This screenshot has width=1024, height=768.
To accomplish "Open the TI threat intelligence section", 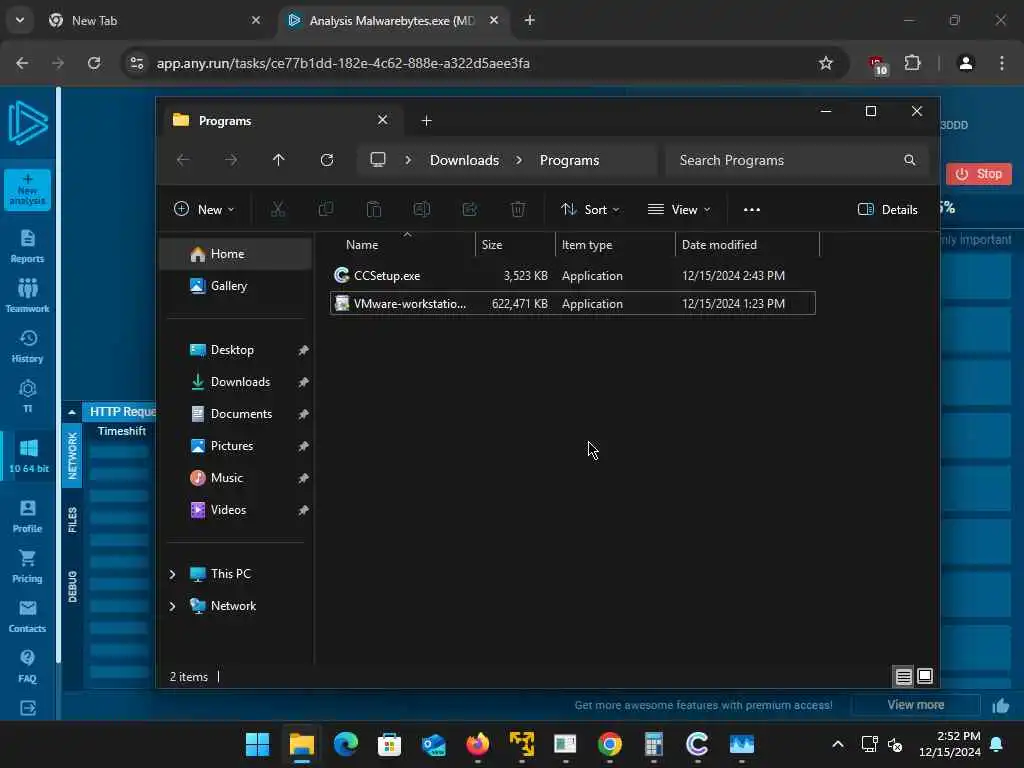I will tap(27, 396).
